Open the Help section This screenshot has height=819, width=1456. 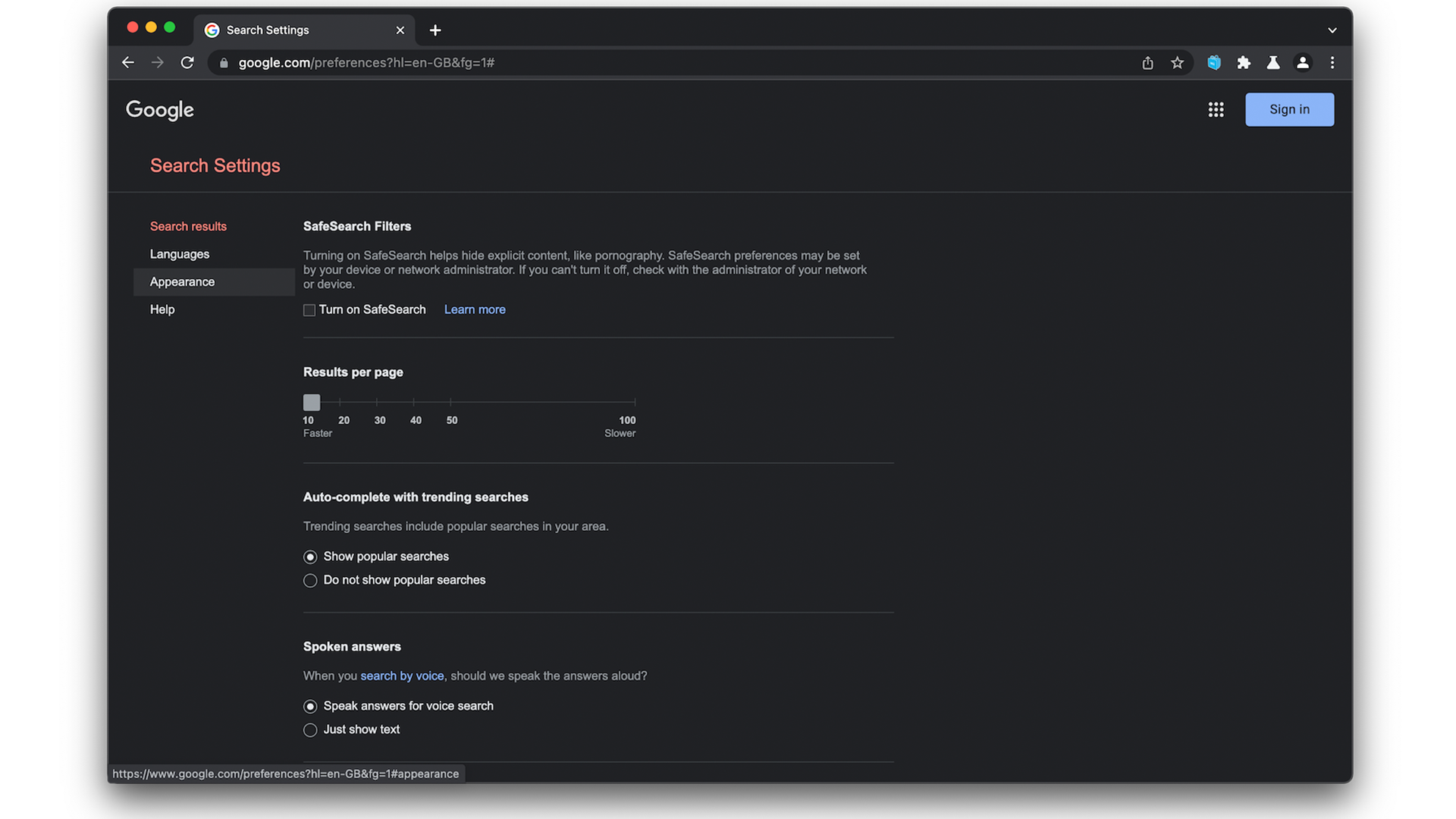tap(162, 309)
